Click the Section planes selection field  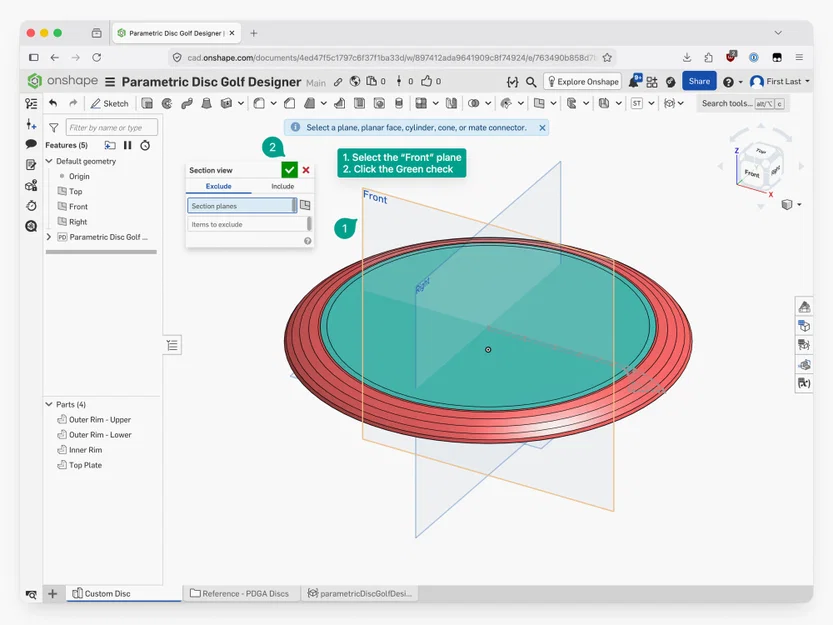(242, 206)
